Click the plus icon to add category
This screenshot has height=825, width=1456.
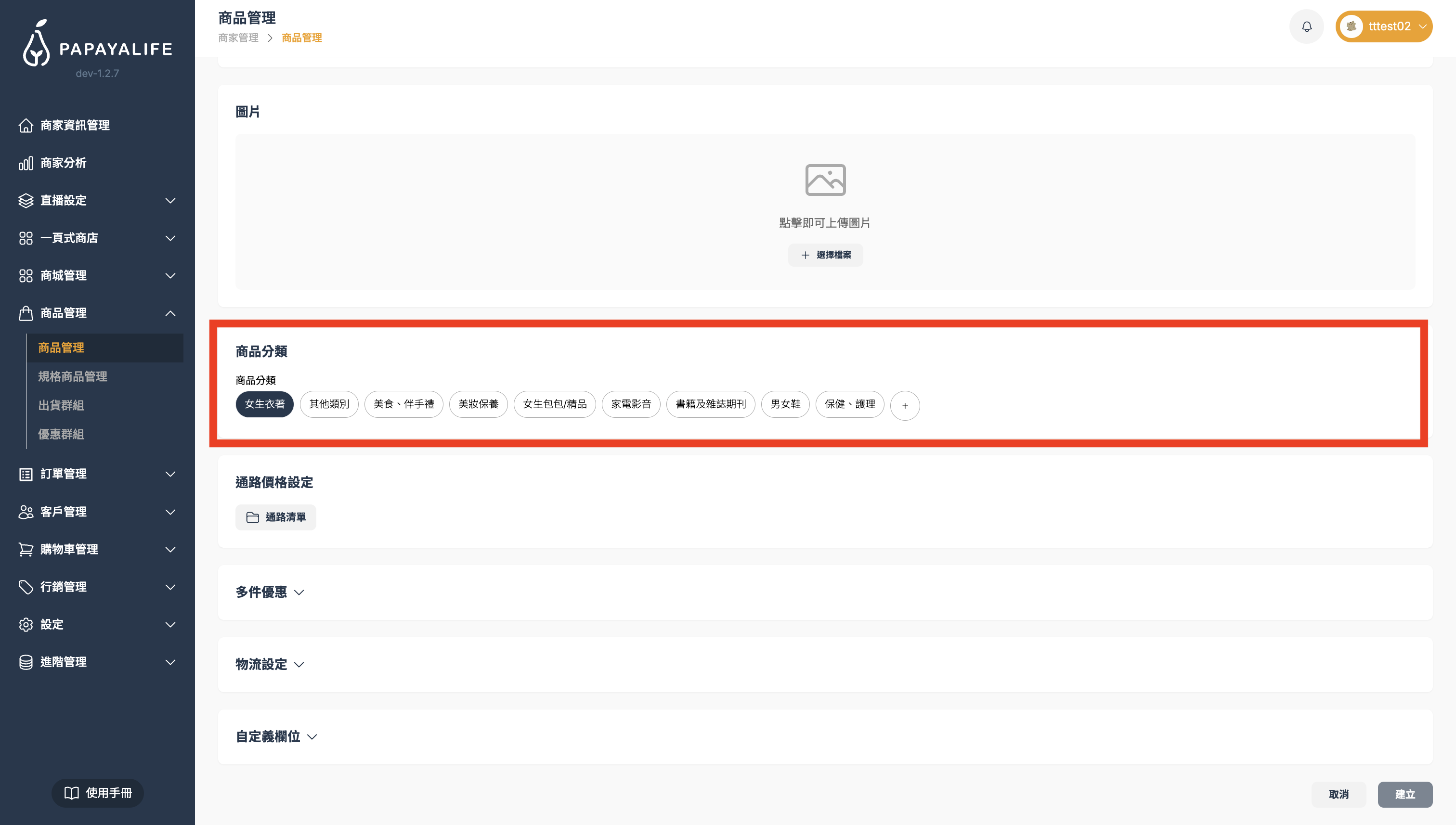click(x=905, y=406)
